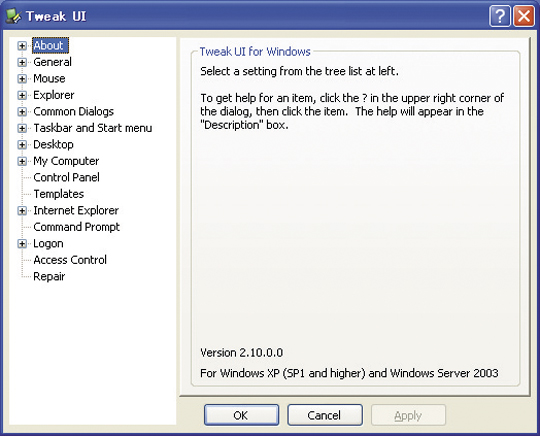Click the Tweak UI title bar icon
The height and width of the screenshot is (436, 540).
point(13,16)
